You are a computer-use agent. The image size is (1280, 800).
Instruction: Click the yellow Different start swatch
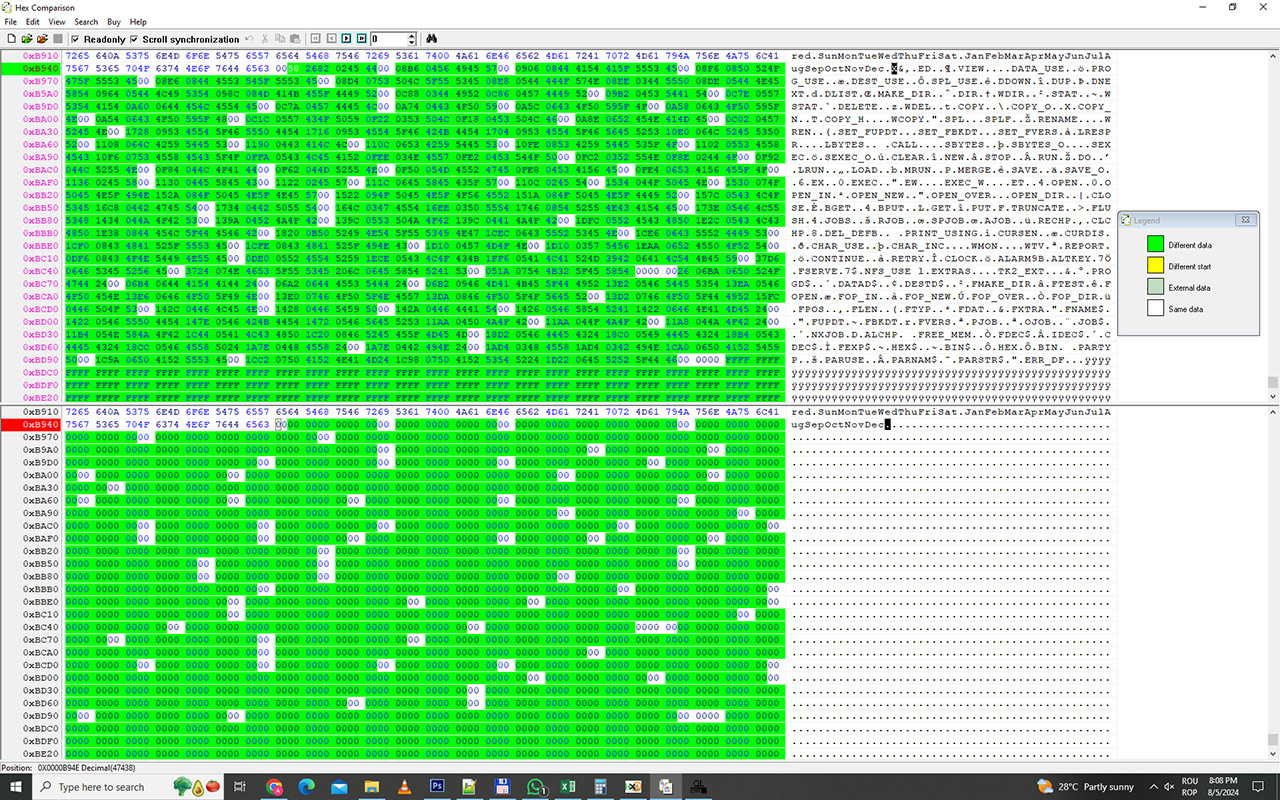[x=1155, y=266]
